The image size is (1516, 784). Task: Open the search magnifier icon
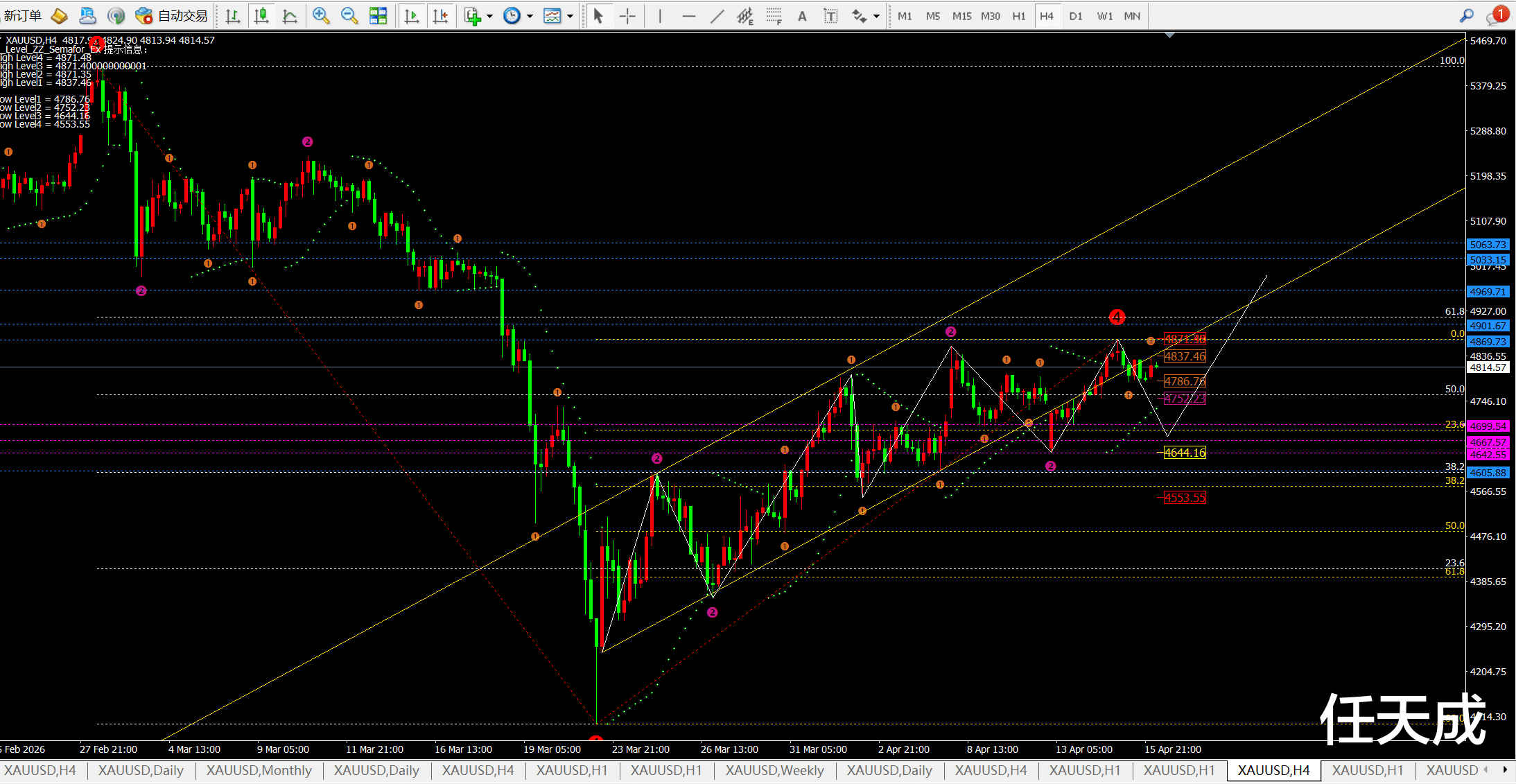pos(1467,16)
